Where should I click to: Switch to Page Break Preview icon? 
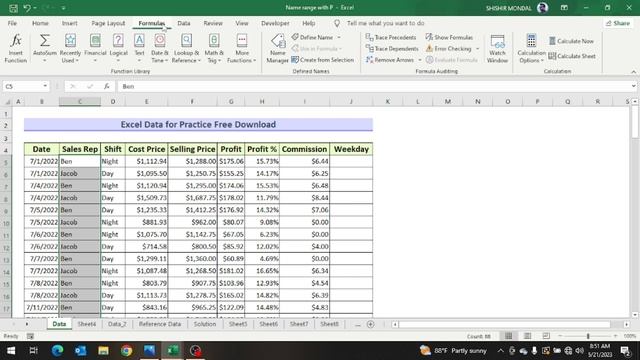546,336
